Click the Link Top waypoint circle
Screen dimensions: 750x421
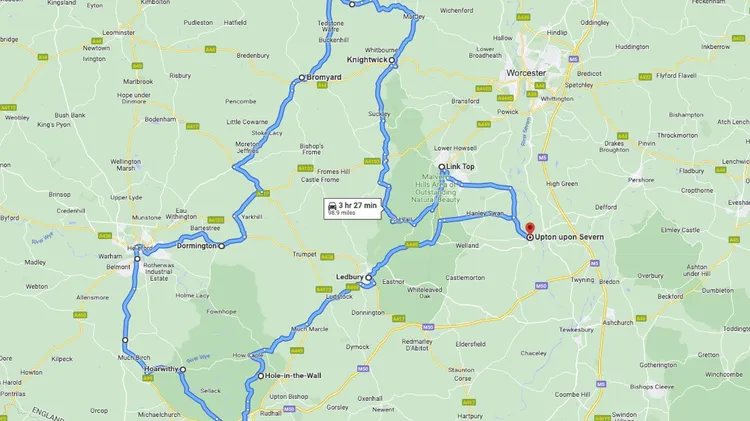click(x=442, y=167)
